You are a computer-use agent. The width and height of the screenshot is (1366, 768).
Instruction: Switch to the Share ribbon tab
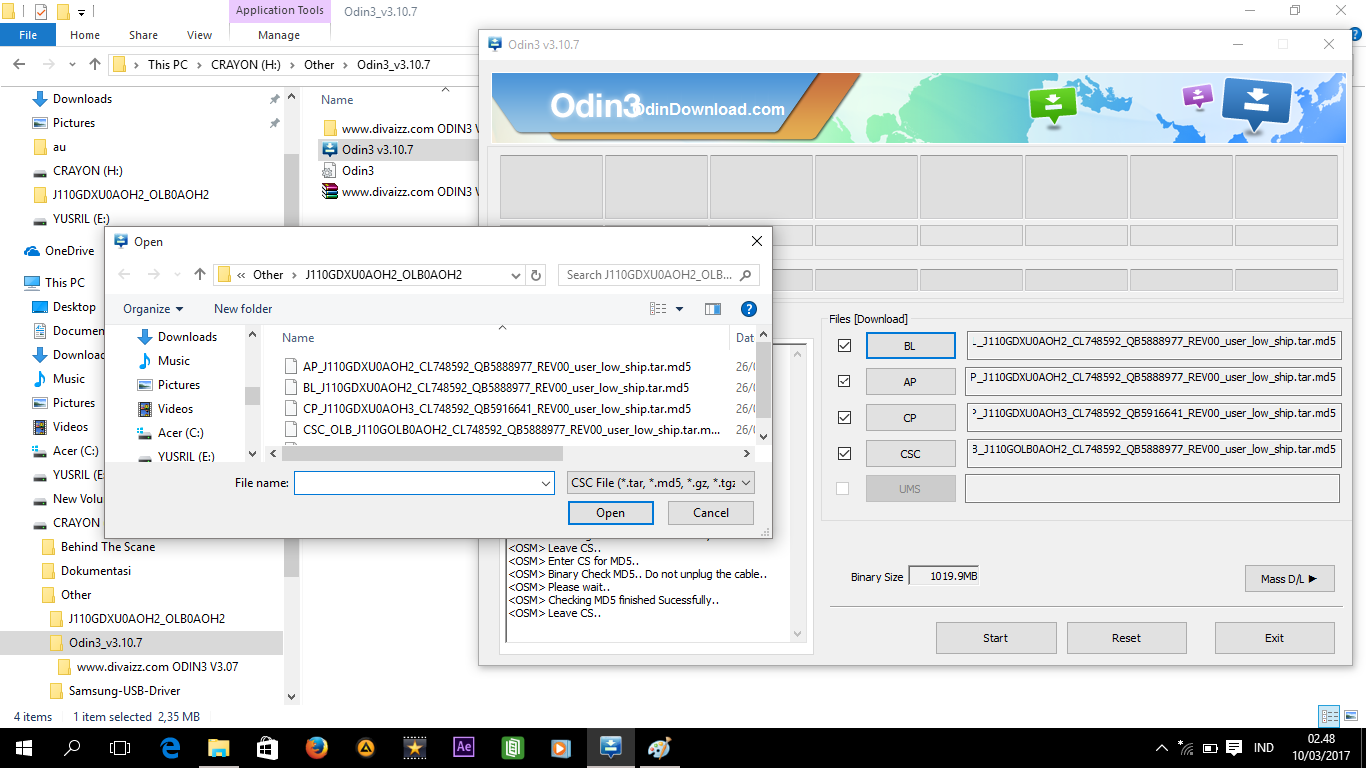(143, 35)
